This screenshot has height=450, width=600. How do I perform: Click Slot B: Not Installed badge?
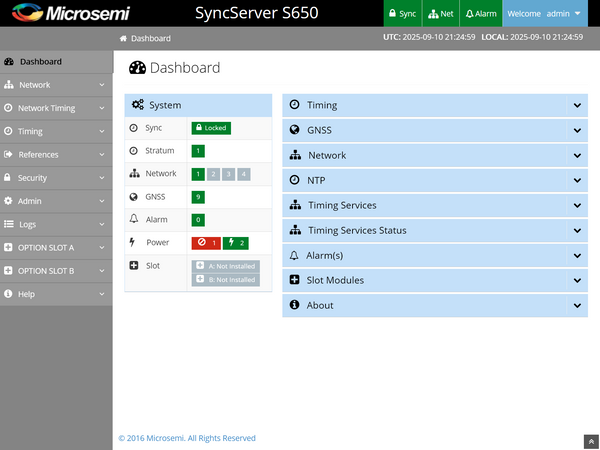click(x=226, y=280)
